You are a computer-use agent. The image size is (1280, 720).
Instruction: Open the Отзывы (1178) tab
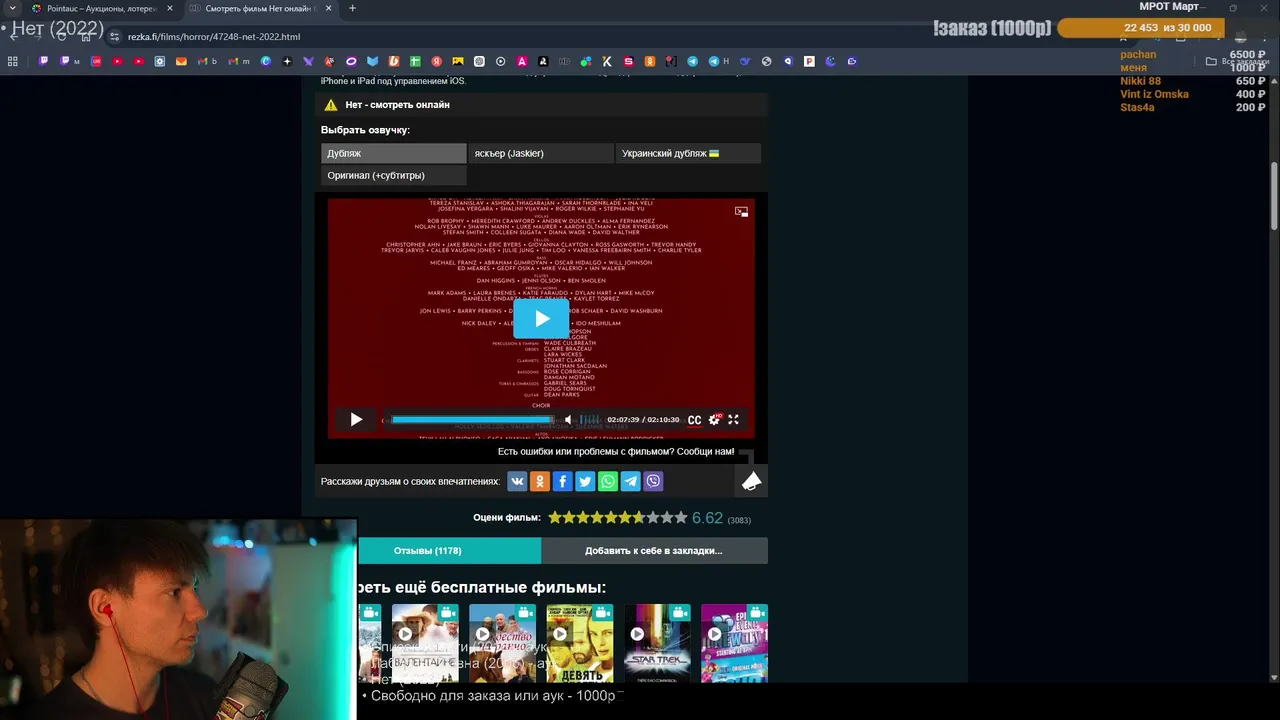pyautogui.click(x=449, y=550)
